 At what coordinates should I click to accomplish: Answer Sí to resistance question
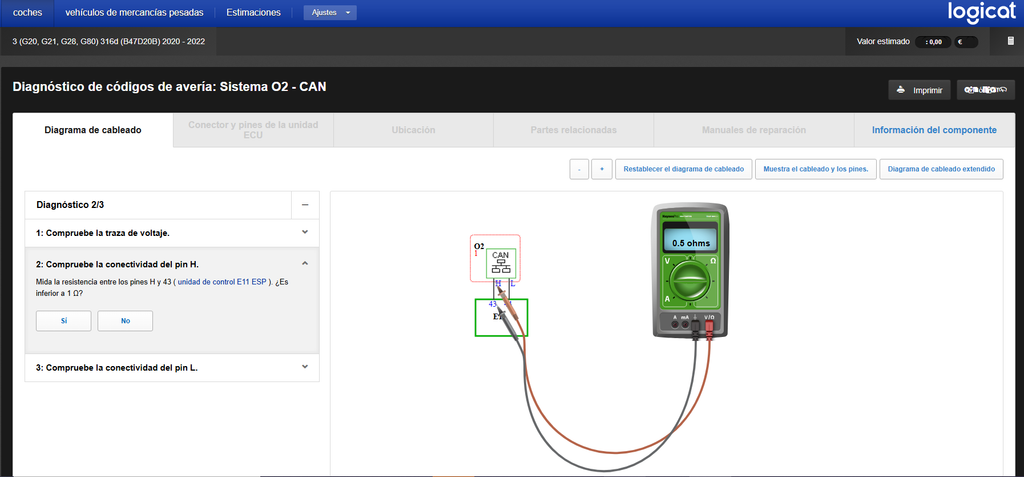coord(64,321)
